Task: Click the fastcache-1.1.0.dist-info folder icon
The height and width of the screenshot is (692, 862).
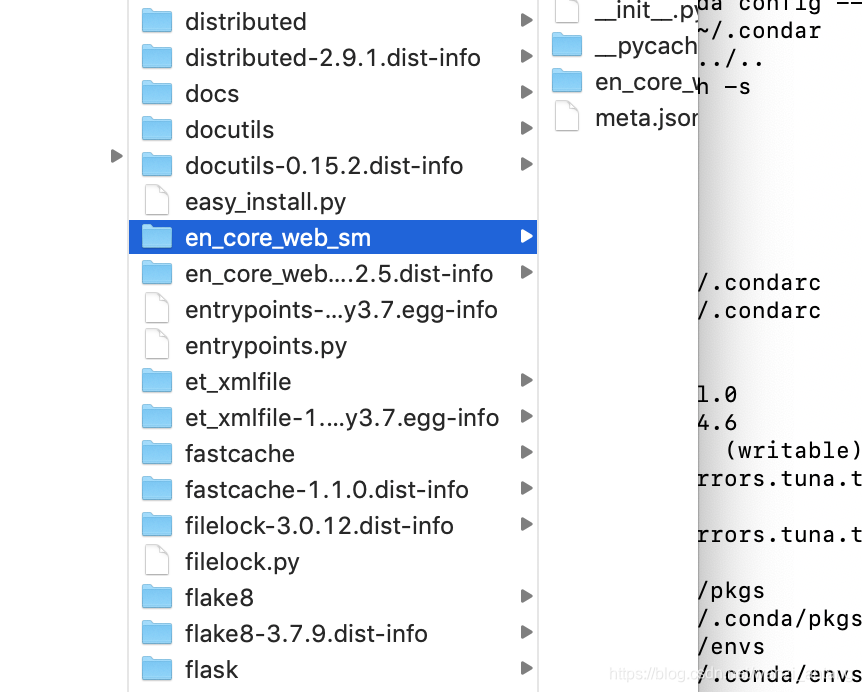Action: pos(157,489)
